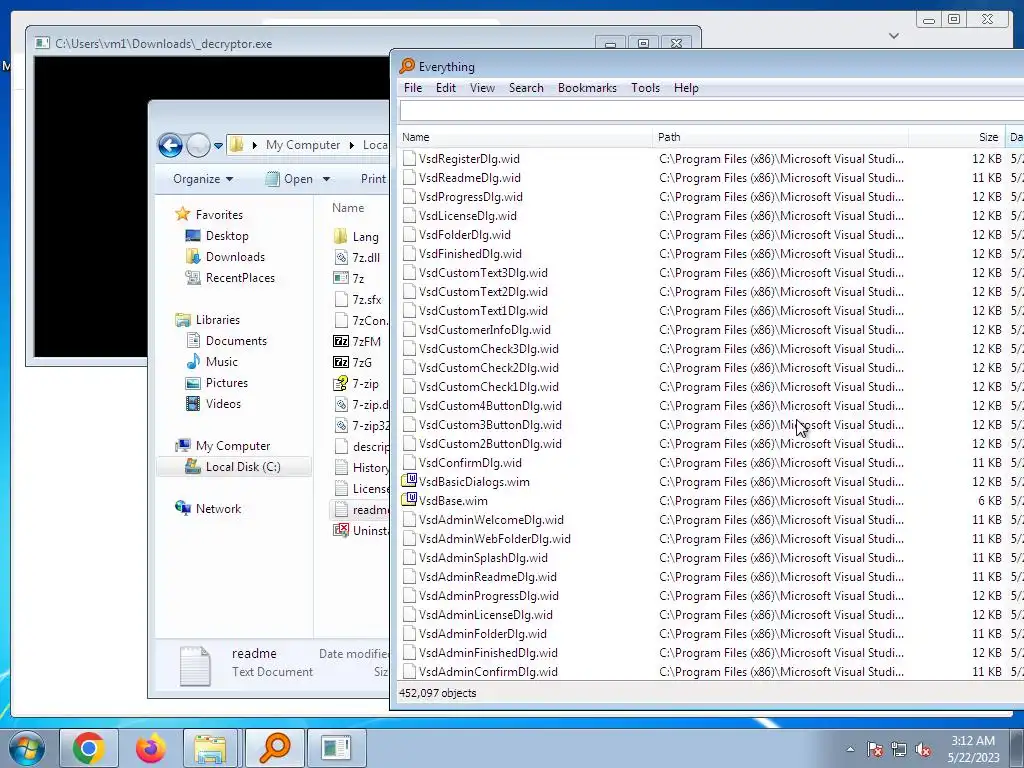Screen dimensions: 1024x768
Task: Open Everything File menu
Action: tap(413, 88)
